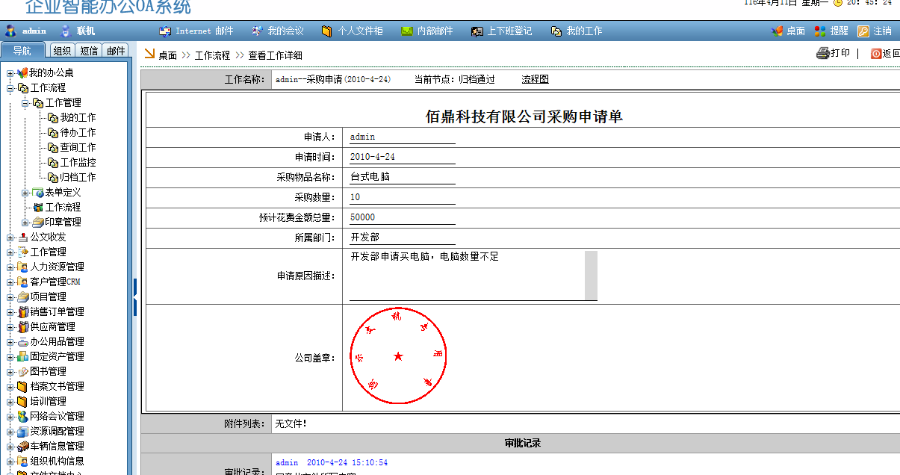Click the sidebar collapse handle
The width and height of the screenshot is (900, 475).
[x=134, y=297]
